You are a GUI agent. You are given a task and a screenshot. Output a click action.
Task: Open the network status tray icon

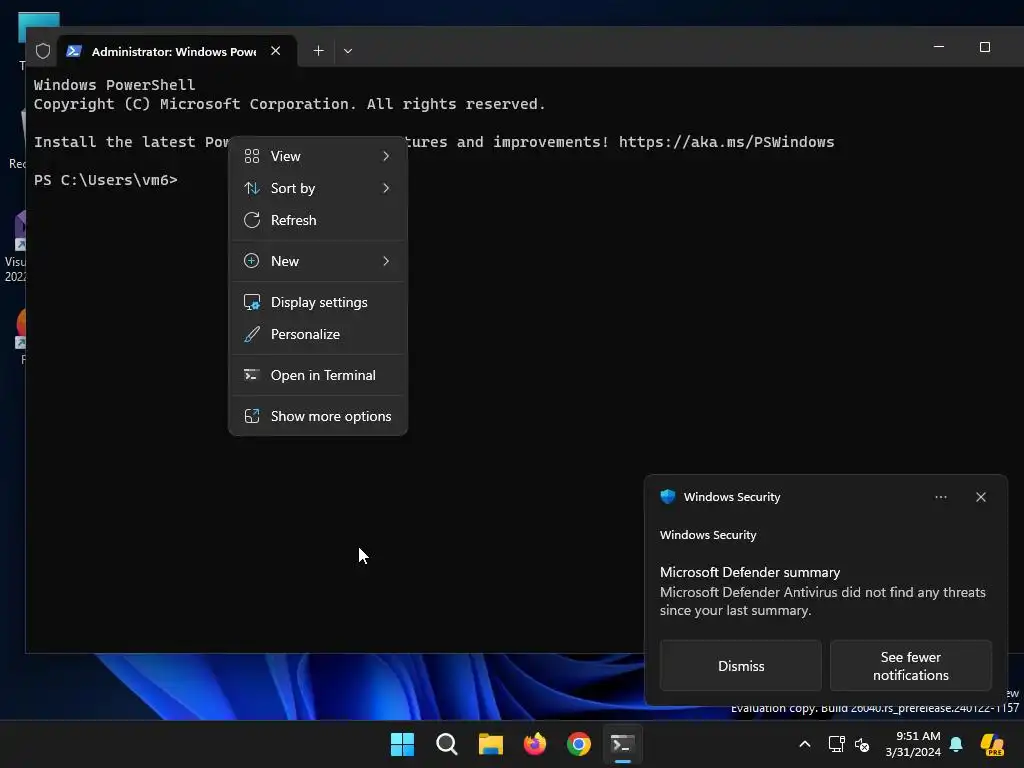tap(837, 744)
